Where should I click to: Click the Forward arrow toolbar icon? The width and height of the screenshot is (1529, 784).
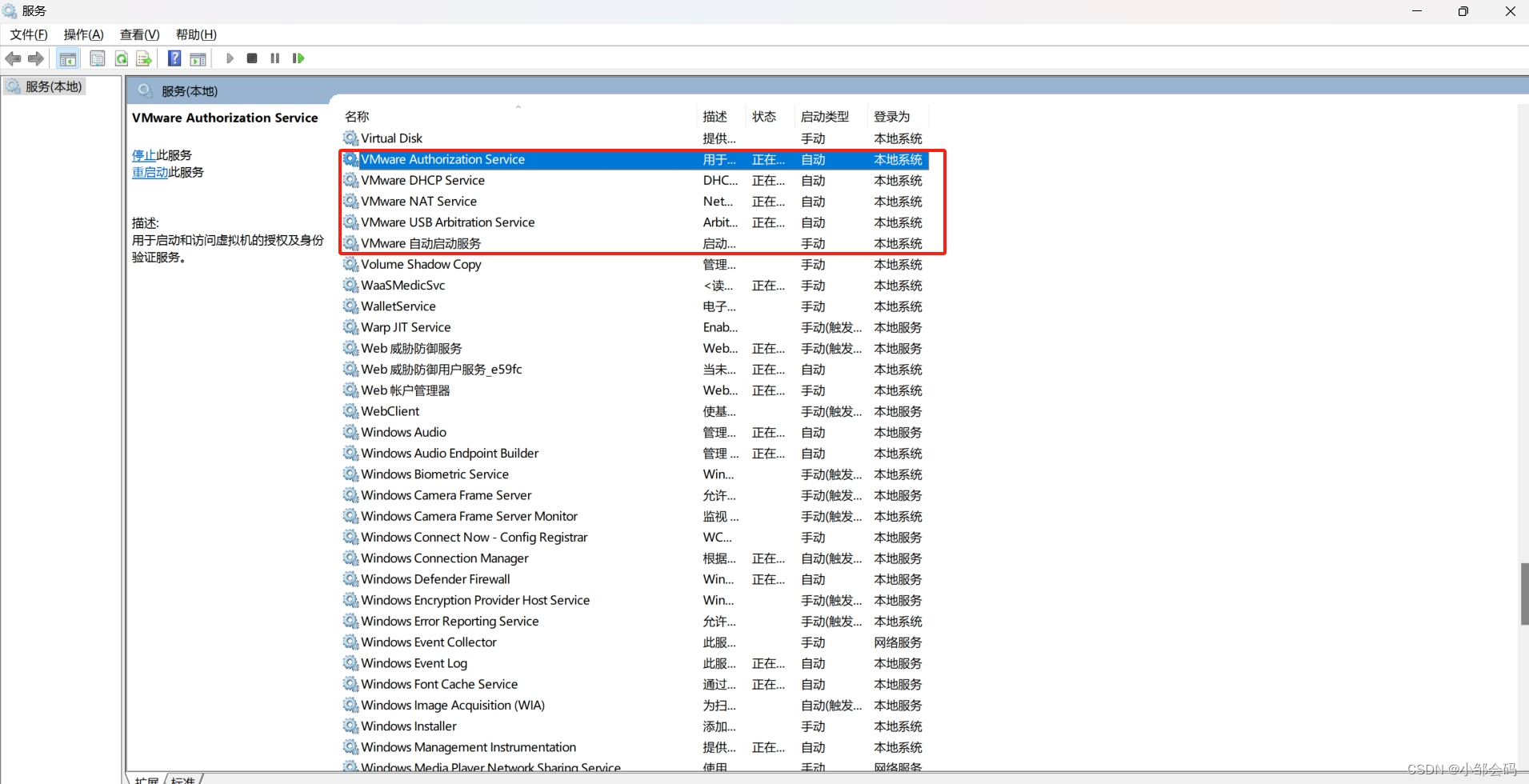pos(36,58)
